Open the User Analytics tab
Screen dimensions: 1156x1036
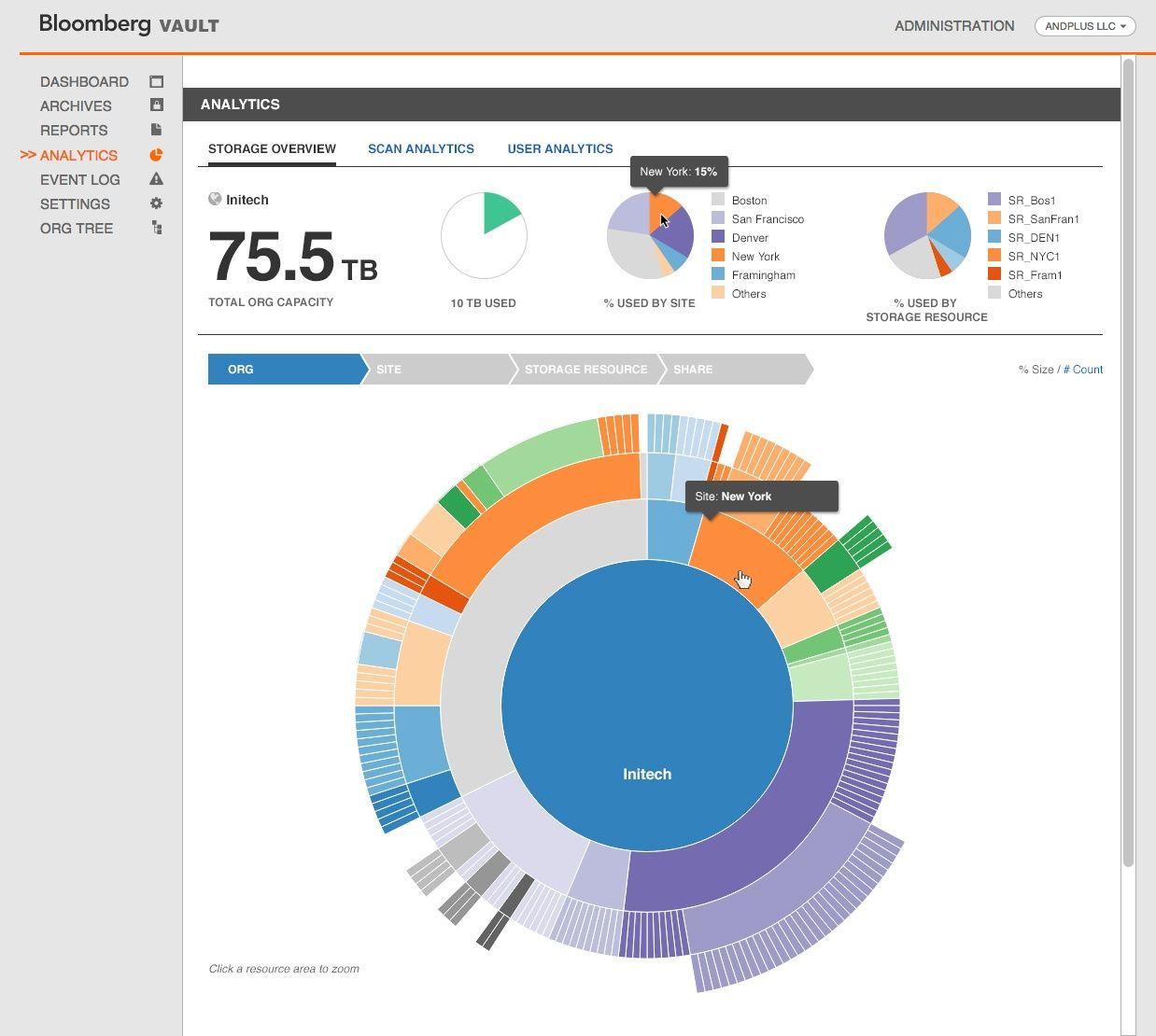559,148
